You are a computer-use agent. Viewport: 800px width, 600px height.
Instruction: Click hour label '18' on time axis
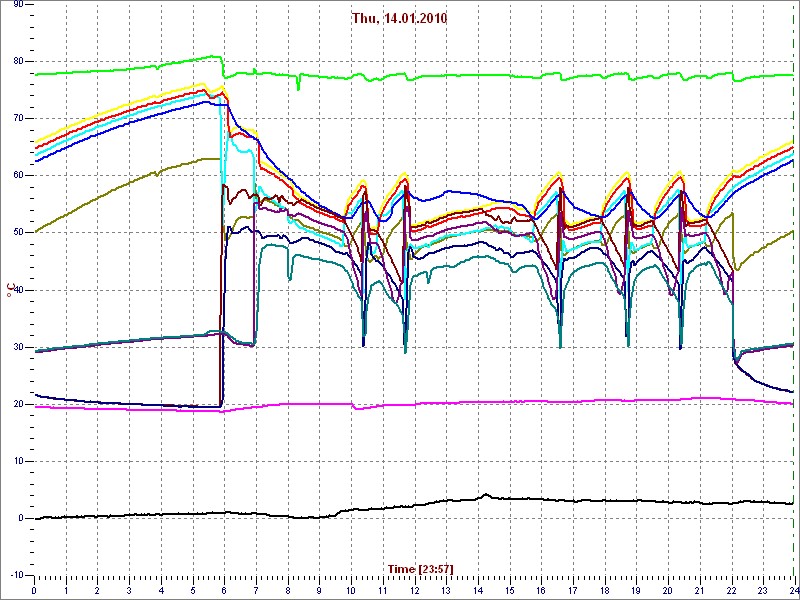click(604, 590)
